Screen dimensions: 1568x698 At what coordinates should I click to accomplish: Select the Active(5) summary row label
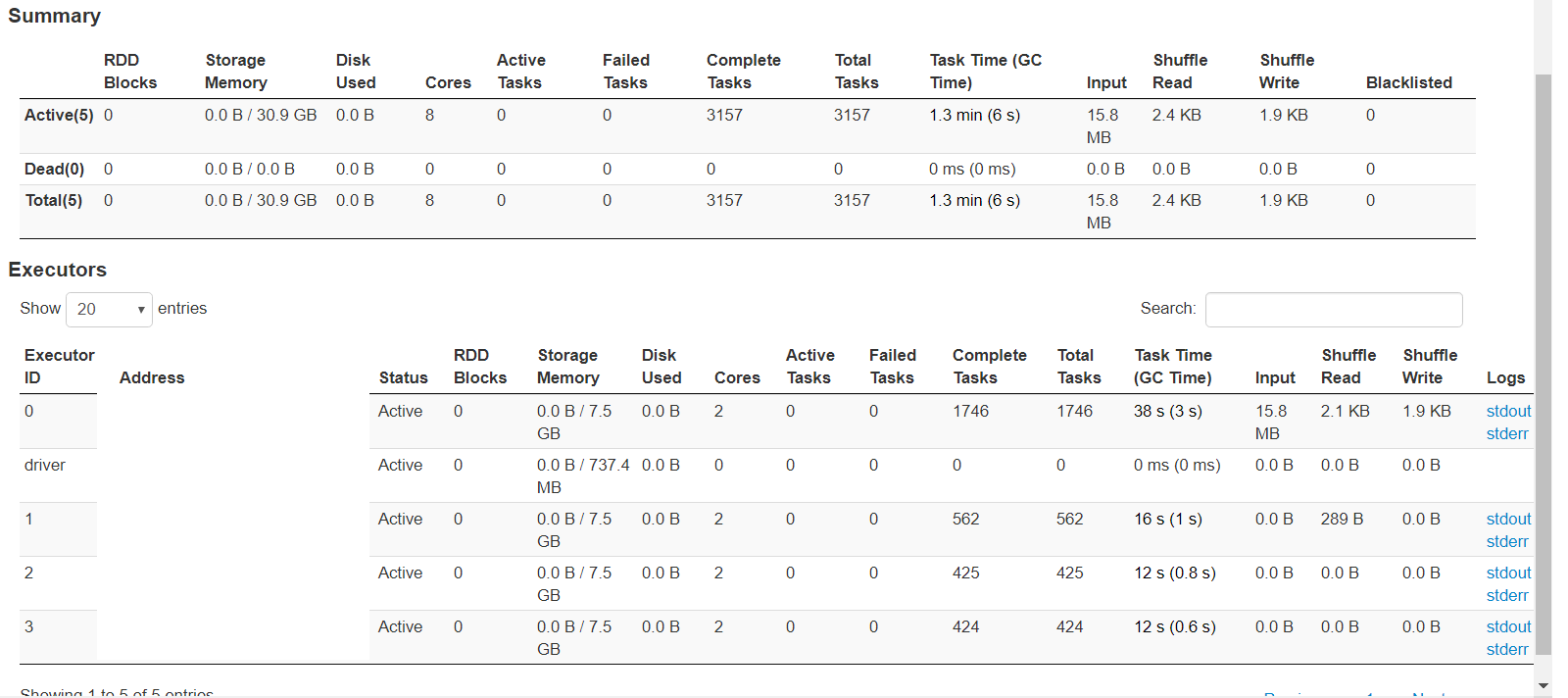click(59, 115)
